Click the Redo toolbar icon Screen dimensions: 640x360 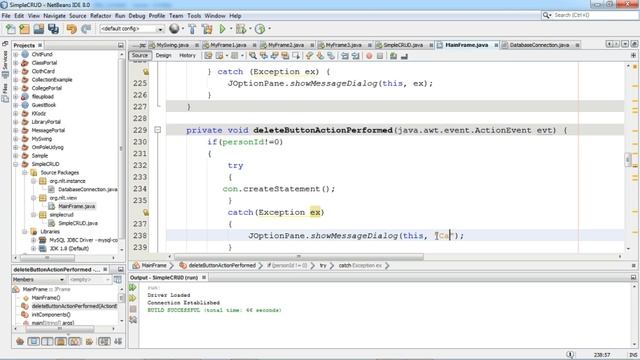pyautogui.click(x=86, y=29)
